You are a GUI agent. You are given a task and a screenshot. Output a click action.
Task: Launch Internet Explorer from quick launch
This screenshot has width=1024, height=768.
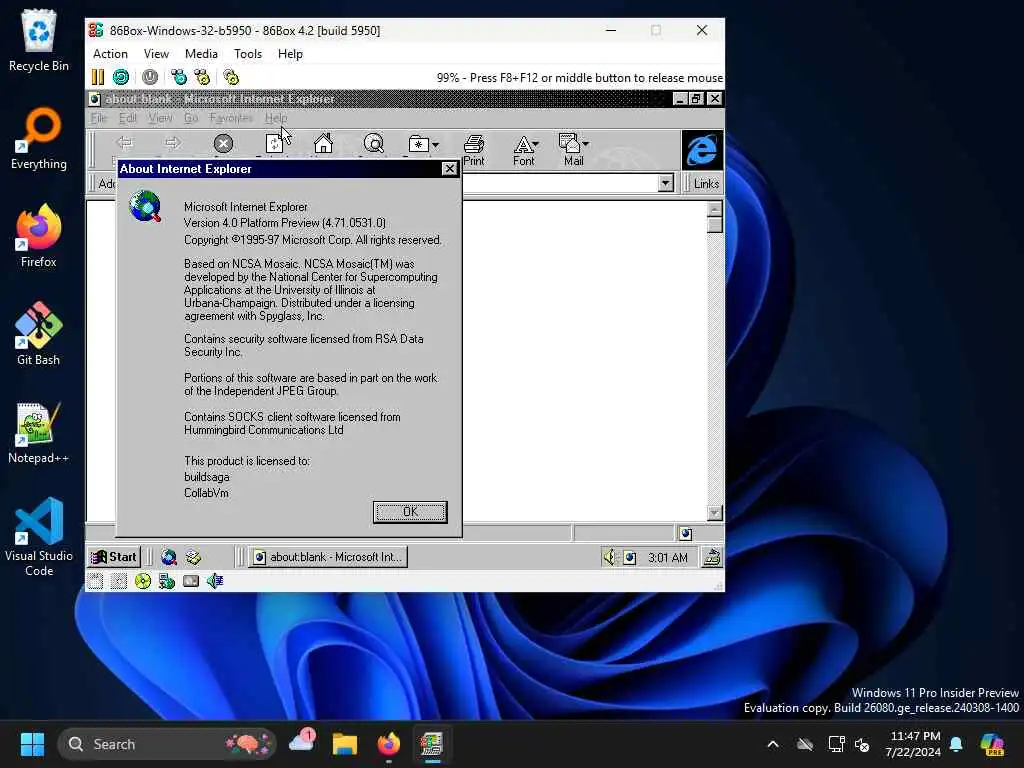pos(169,557)
